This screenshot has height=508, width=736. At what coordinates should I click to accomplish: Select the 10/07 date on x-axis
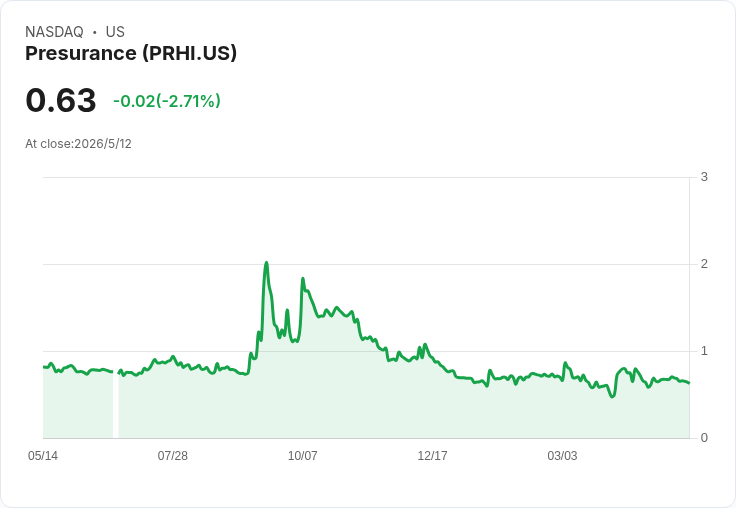[302, 455]
